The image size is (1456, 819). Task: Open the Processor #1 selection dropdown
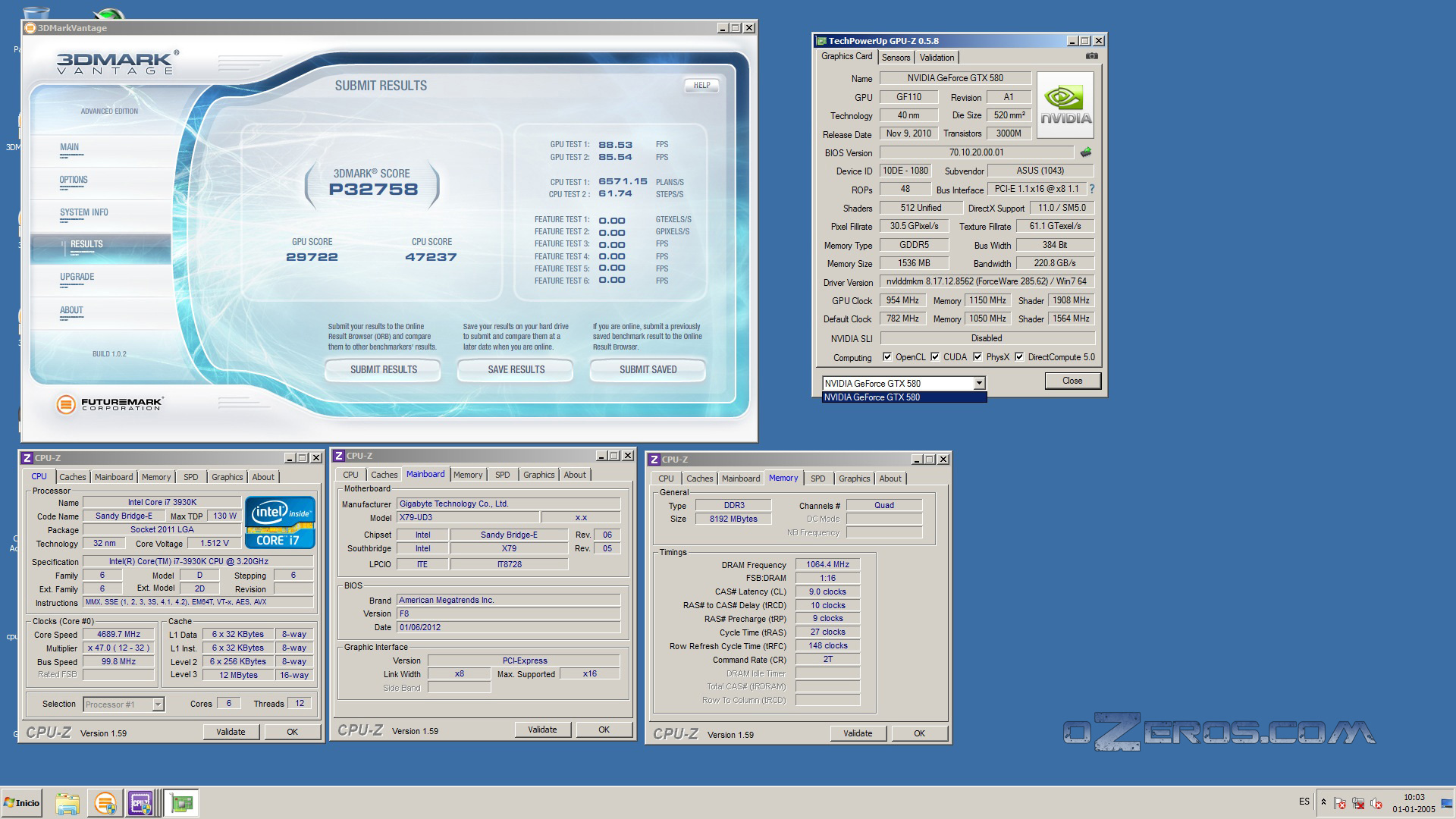click(x=123, y=704)
